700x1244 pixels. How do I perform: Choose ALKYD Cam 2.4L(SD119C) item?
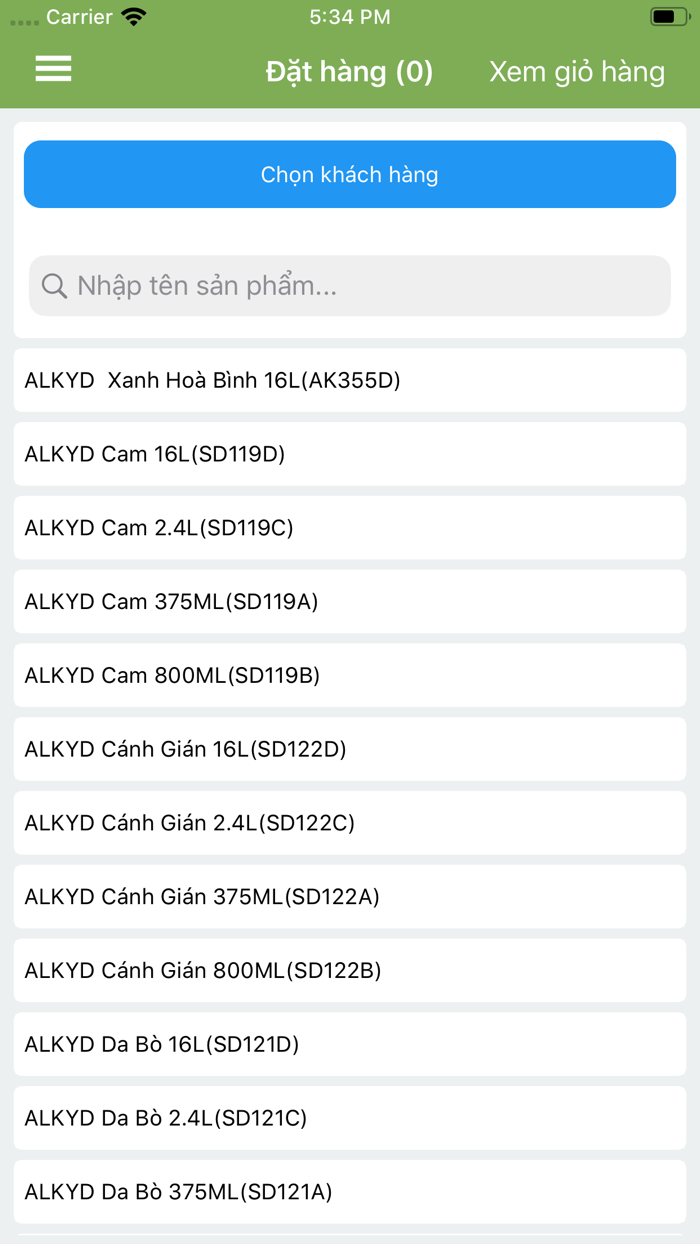pyautogui.click(x=349, y=528)
